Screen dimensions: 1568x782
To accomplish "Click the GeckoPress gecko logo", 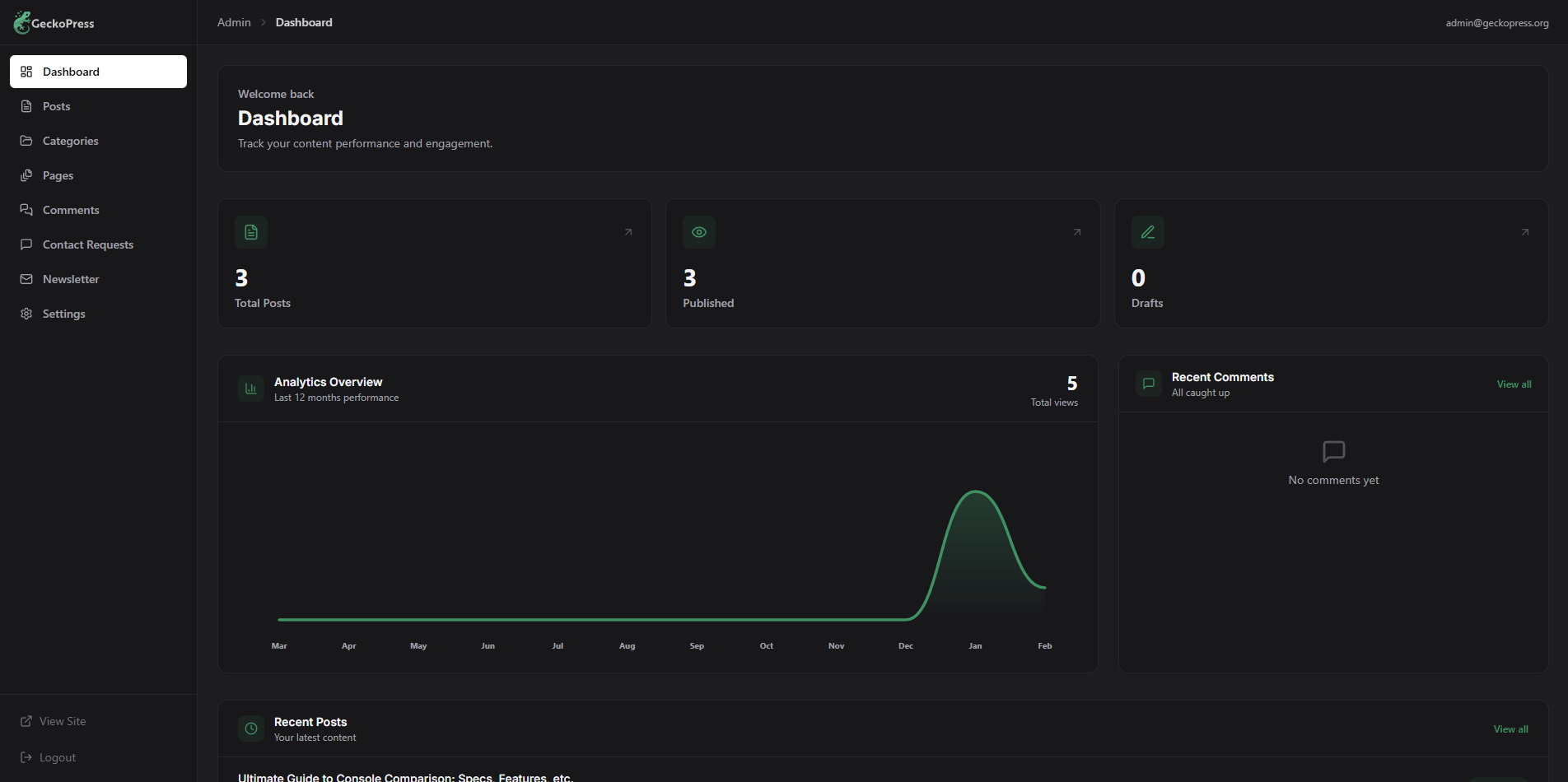I will 21,21.
